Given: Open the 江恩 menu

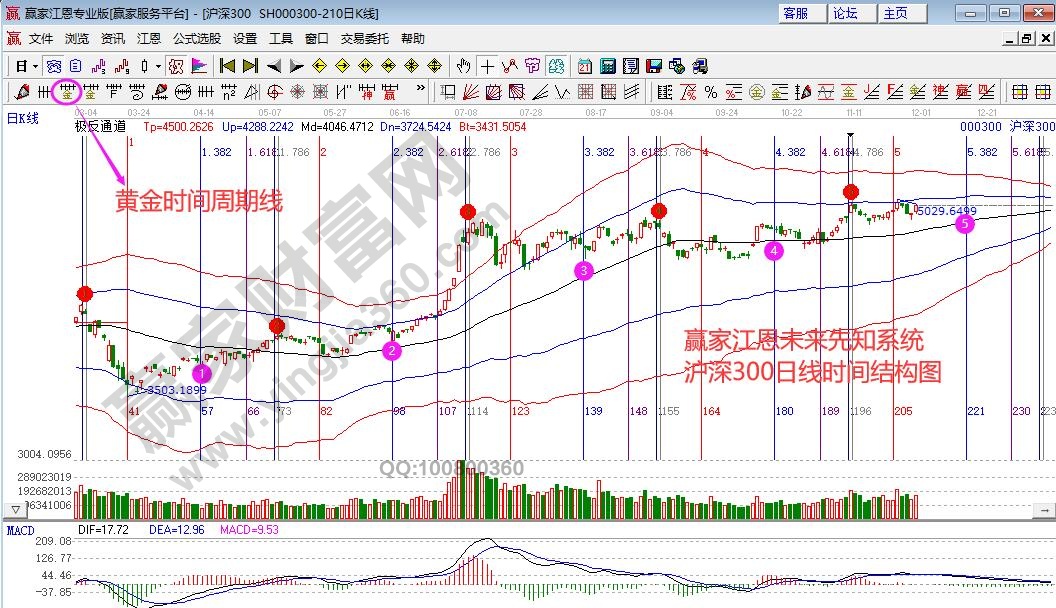Looking at the screenshot, I should pos(148,38).
